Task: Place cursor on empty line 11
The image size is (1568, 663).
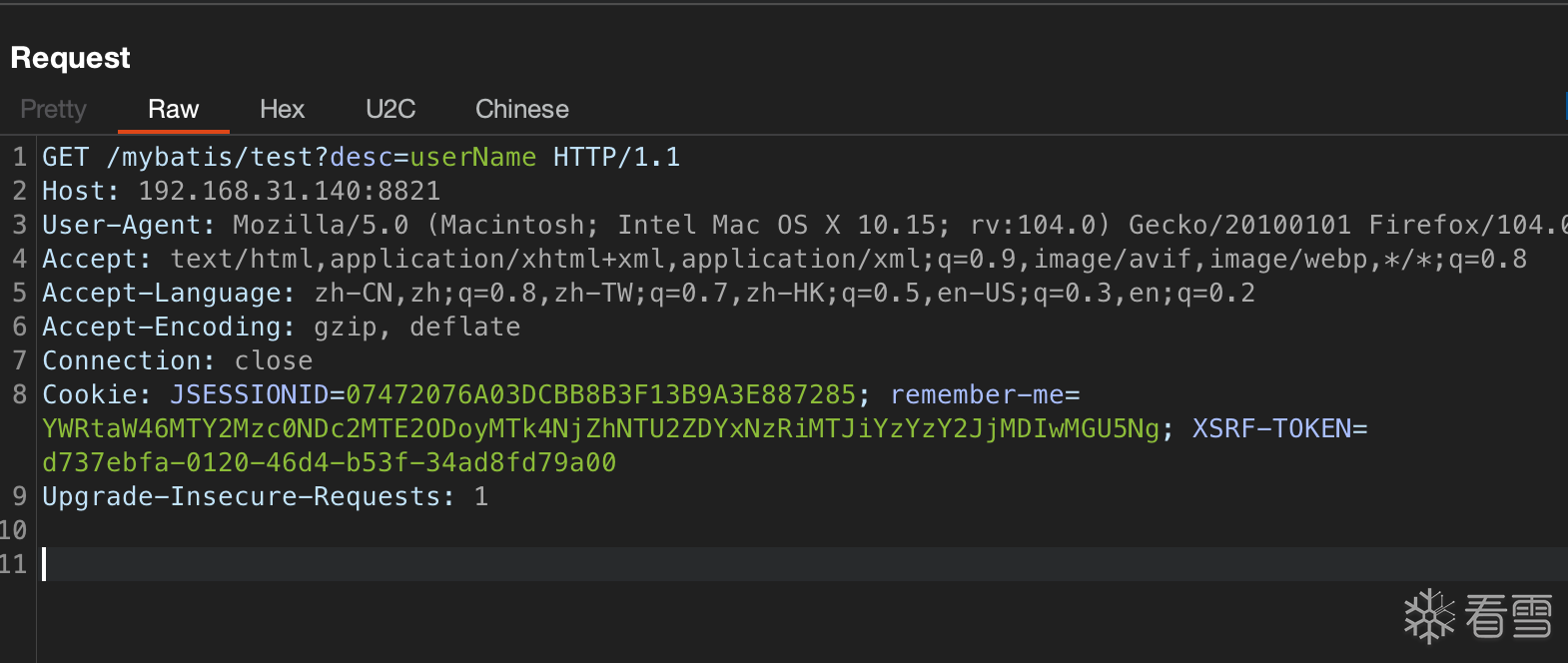Action: [399, 565]
